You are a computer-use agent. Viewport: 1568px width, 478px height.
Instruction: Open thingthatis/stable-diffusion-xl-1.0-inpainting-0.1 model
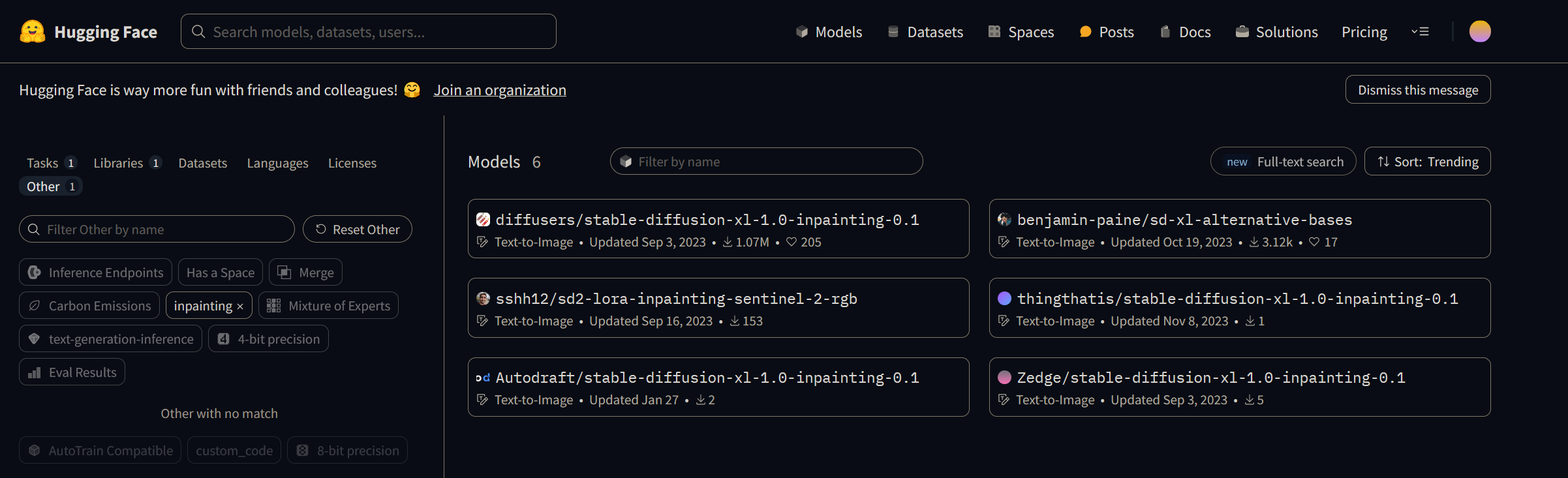[1240, 308]
